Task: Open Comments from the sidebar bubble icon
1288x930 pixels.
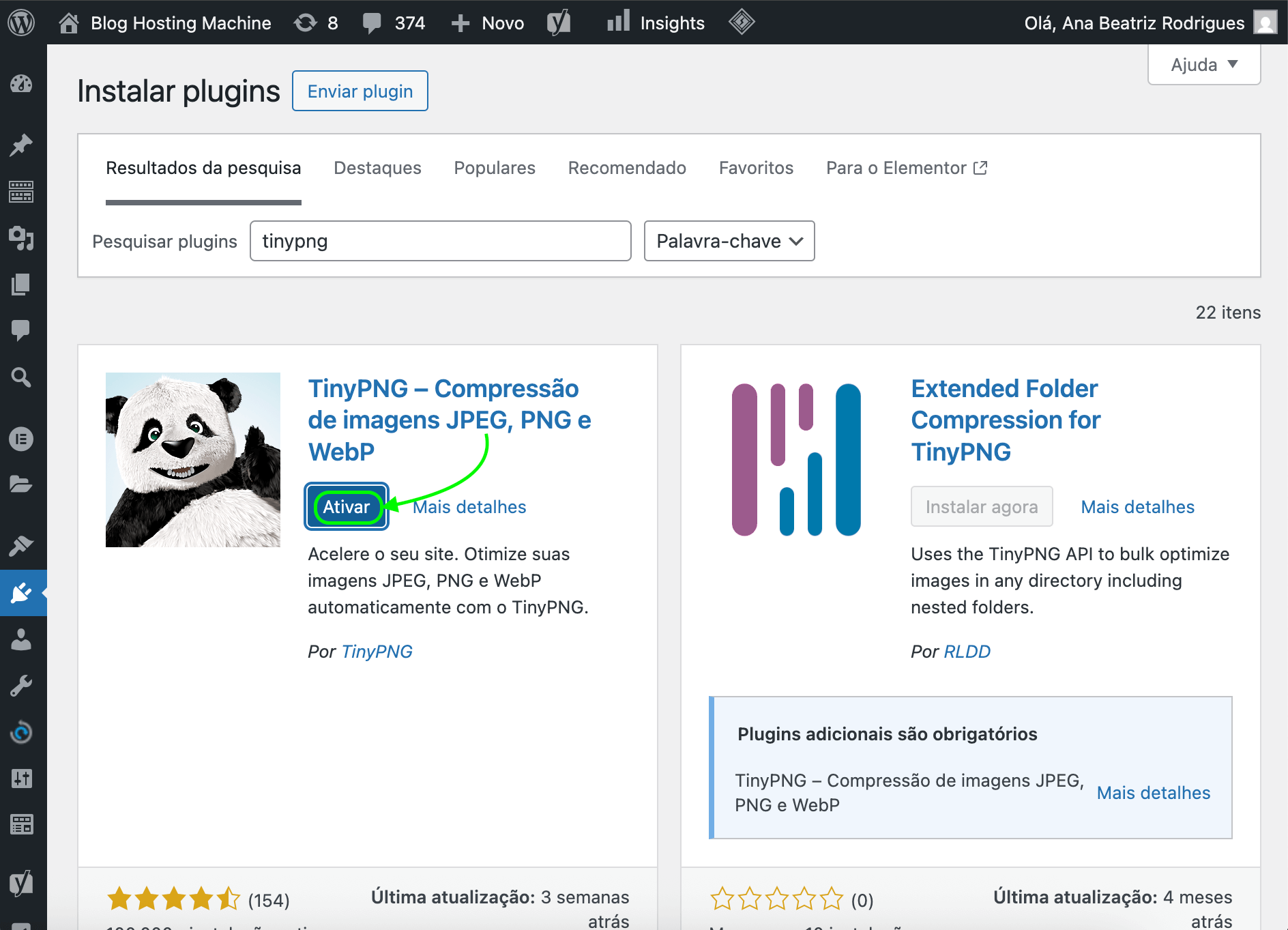Action: coord(21,330)
